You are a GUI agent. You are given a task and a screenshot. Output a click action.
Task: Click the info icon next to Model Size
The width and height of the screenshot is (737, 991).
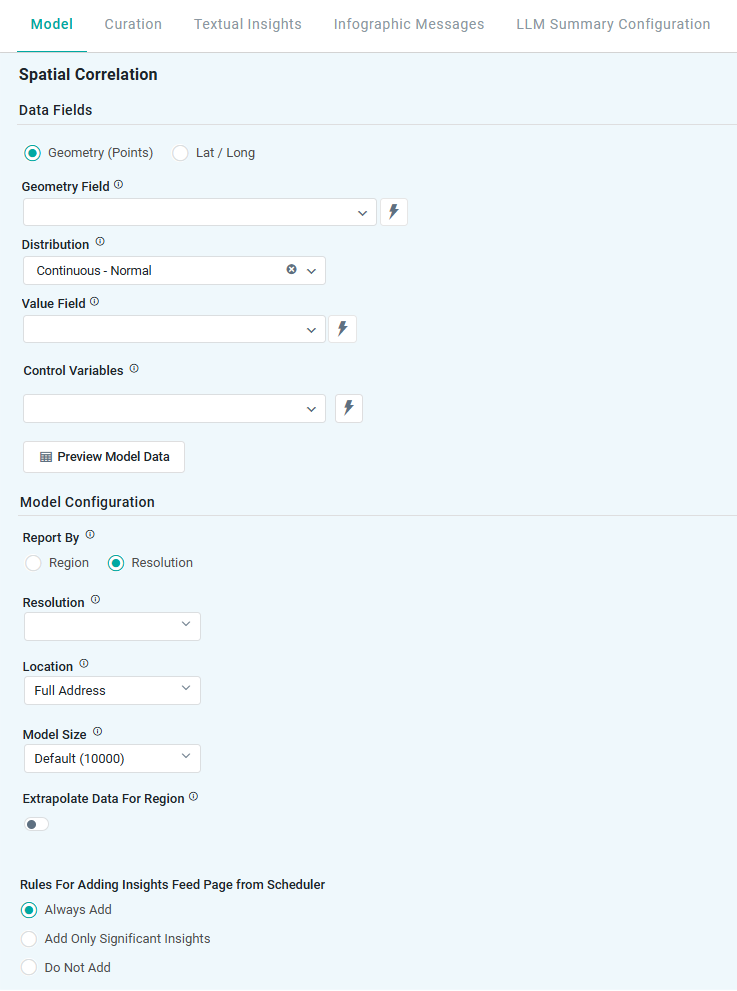click(98, 732)
